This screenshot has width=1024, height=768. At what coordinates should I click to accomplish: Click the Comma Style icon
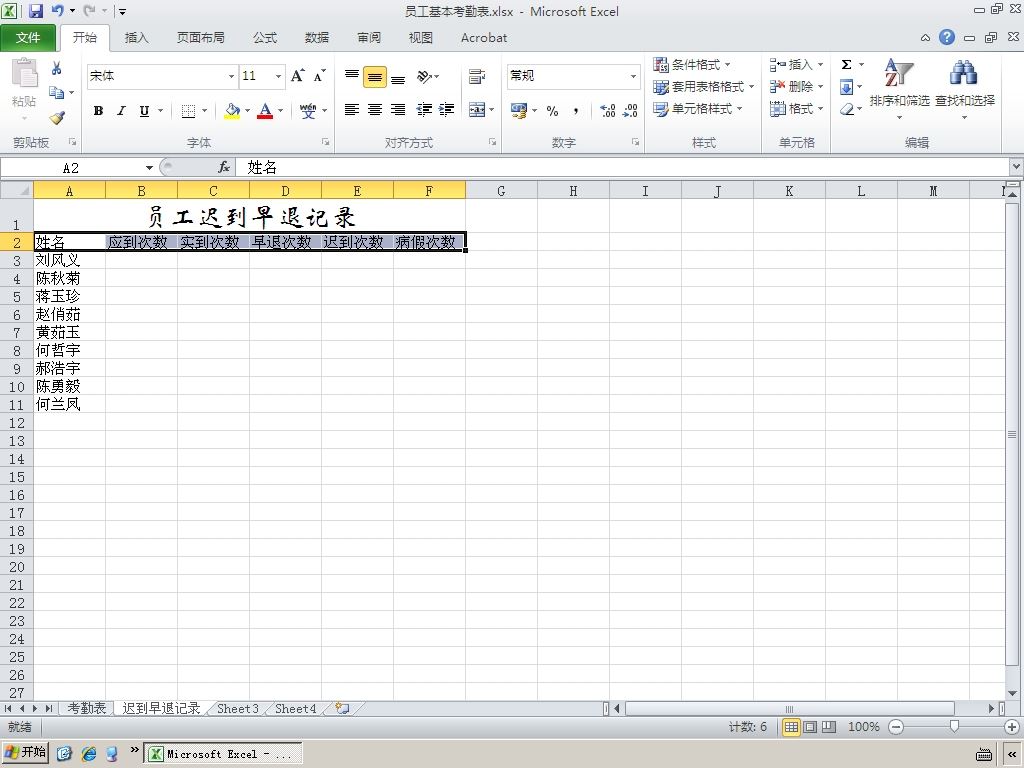pos(575,110)
